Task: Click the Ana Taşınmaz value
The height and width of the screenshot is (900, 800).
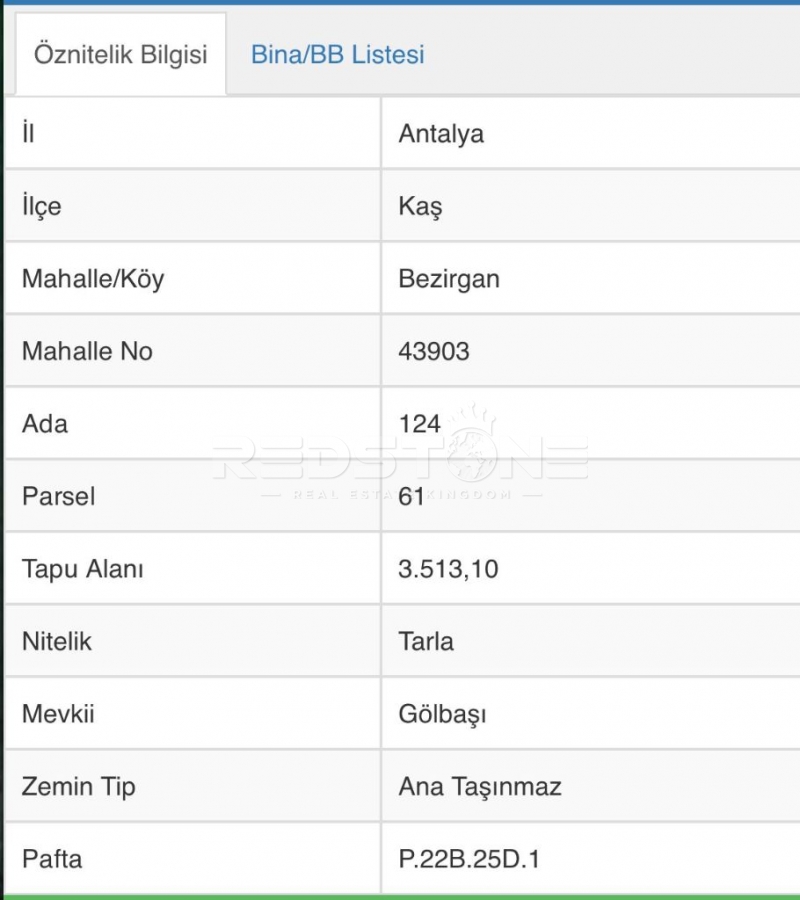Action: (x=480, y=786)
